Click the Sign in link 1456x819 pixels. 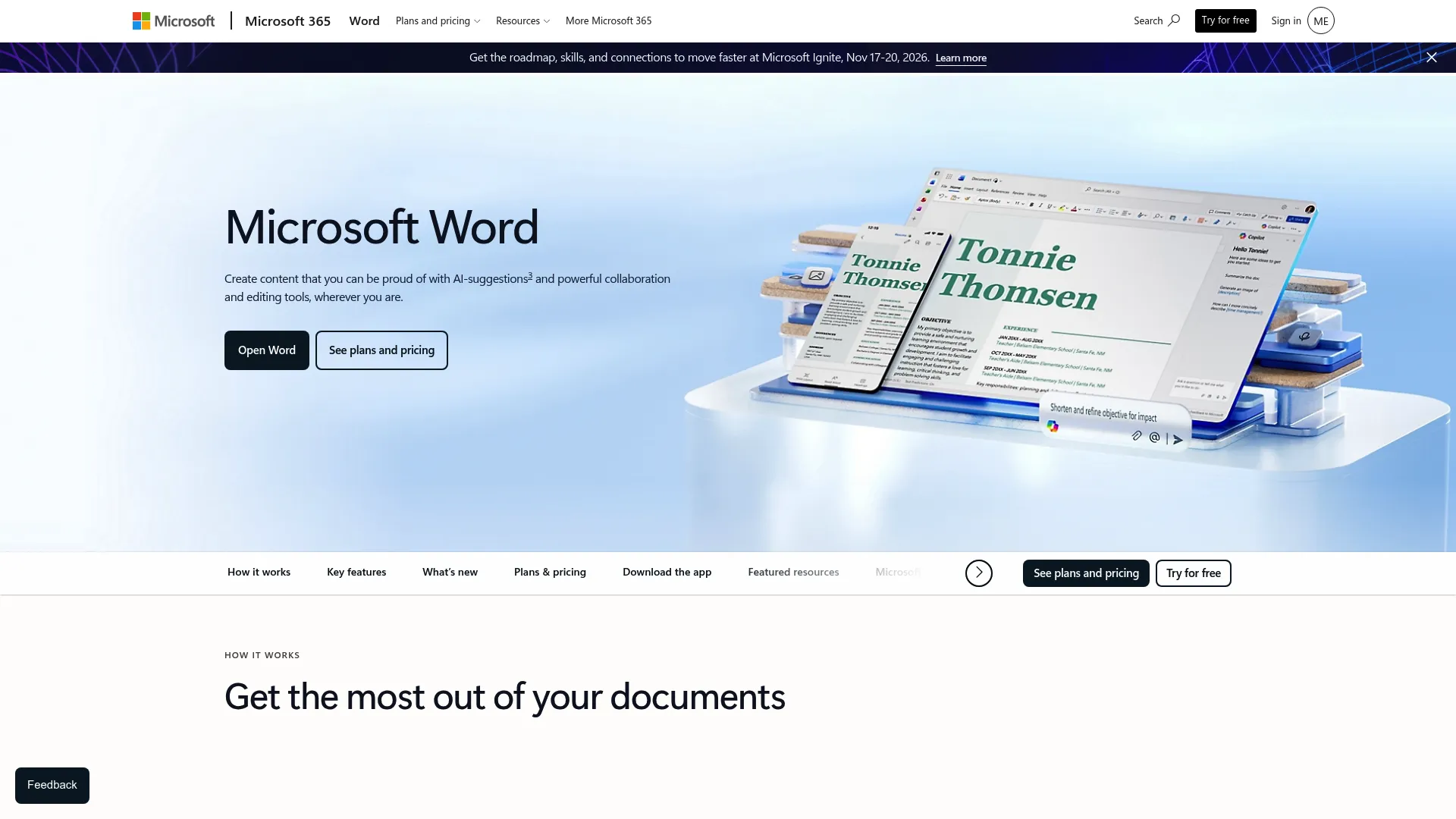coord(1286,20)
